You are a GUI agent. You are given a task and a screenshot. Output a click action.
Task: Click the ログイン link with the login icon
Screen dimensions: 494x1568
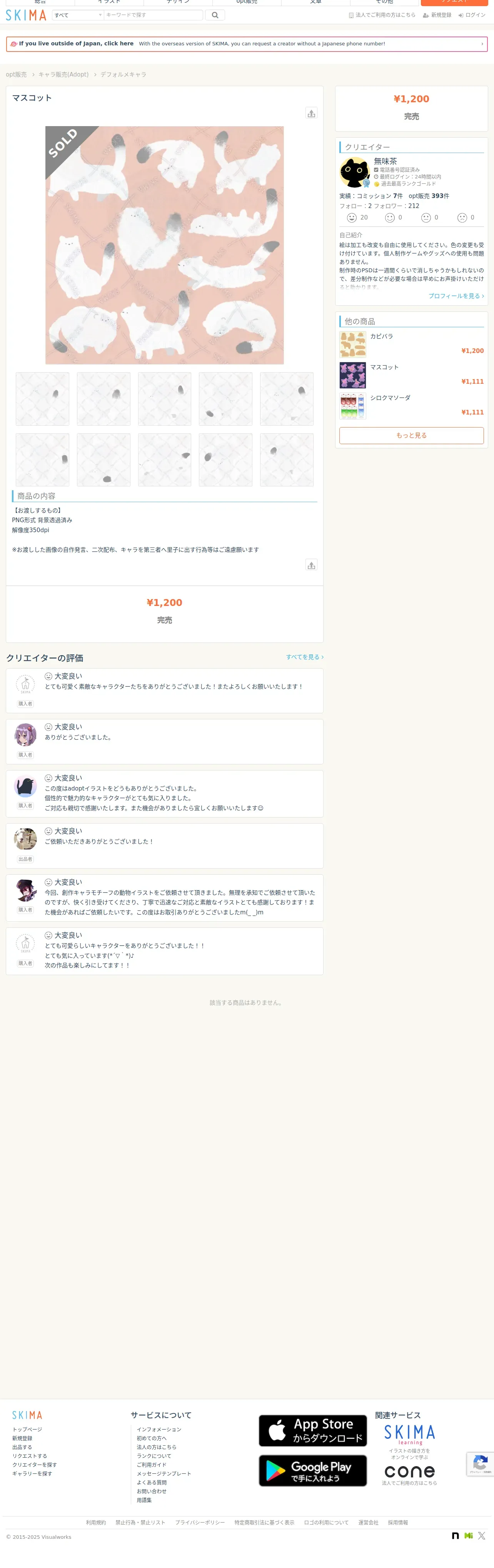pyautogui.click(x=472, y=15)
